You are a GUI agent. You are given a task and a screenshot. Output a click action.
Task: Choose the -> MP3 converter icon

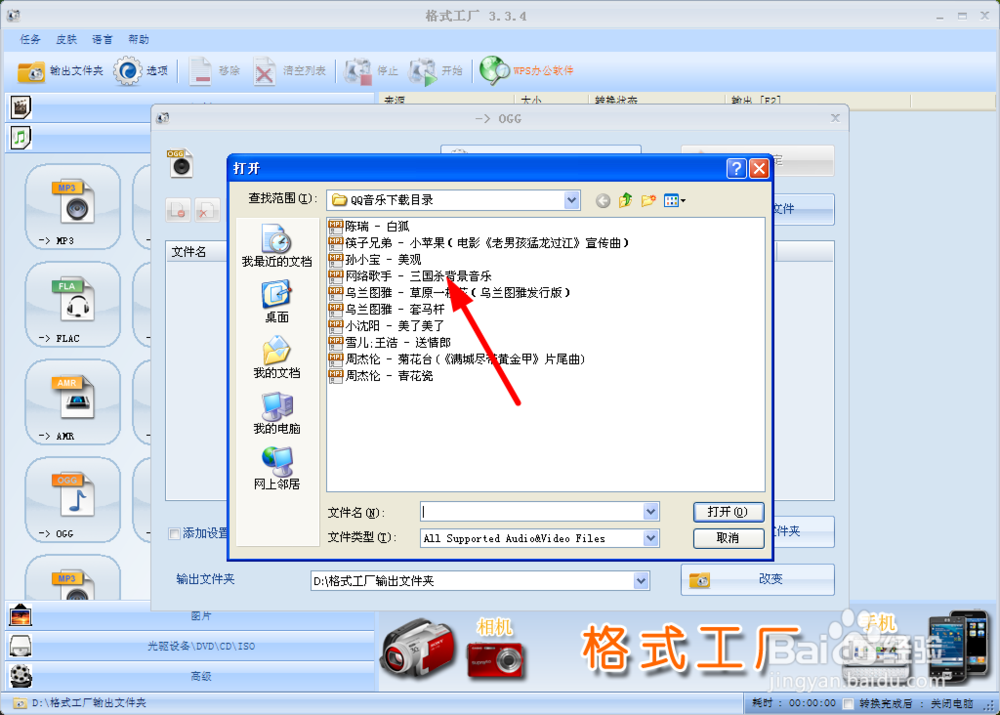(x=72, y=207)
